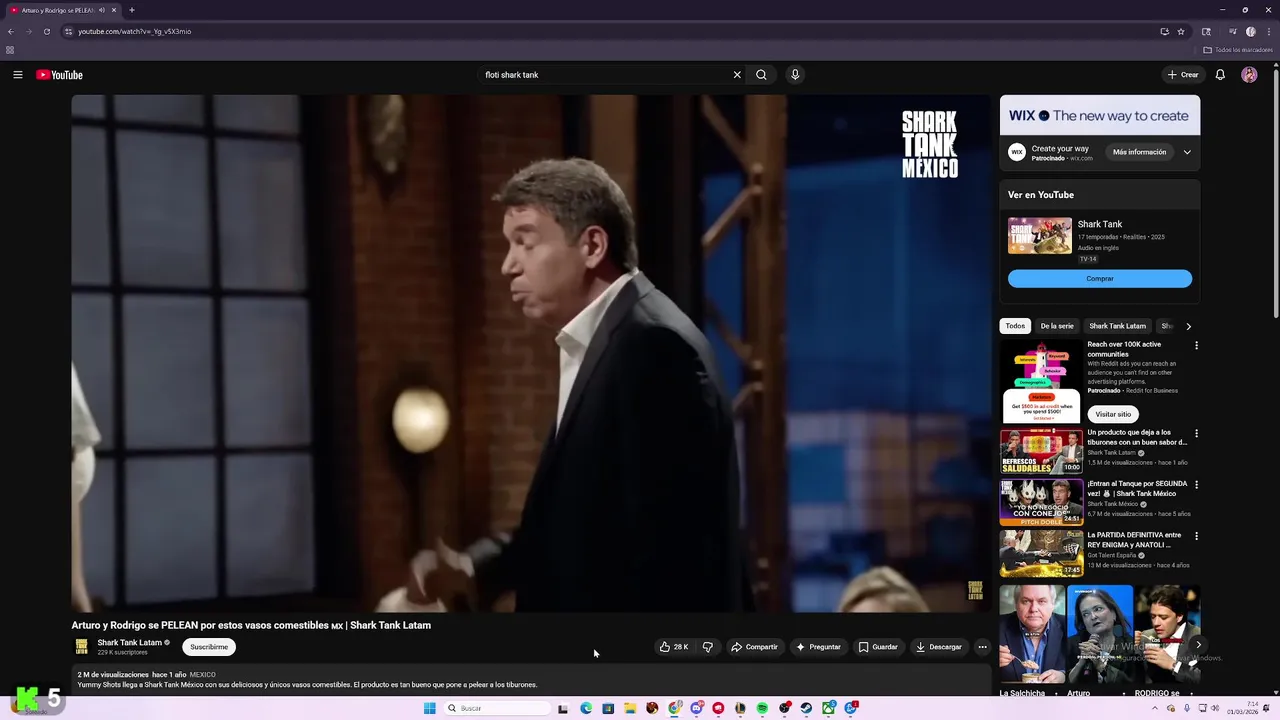1280x720 pixels.
Task: Expand the video description box
Action: [530, 680]
